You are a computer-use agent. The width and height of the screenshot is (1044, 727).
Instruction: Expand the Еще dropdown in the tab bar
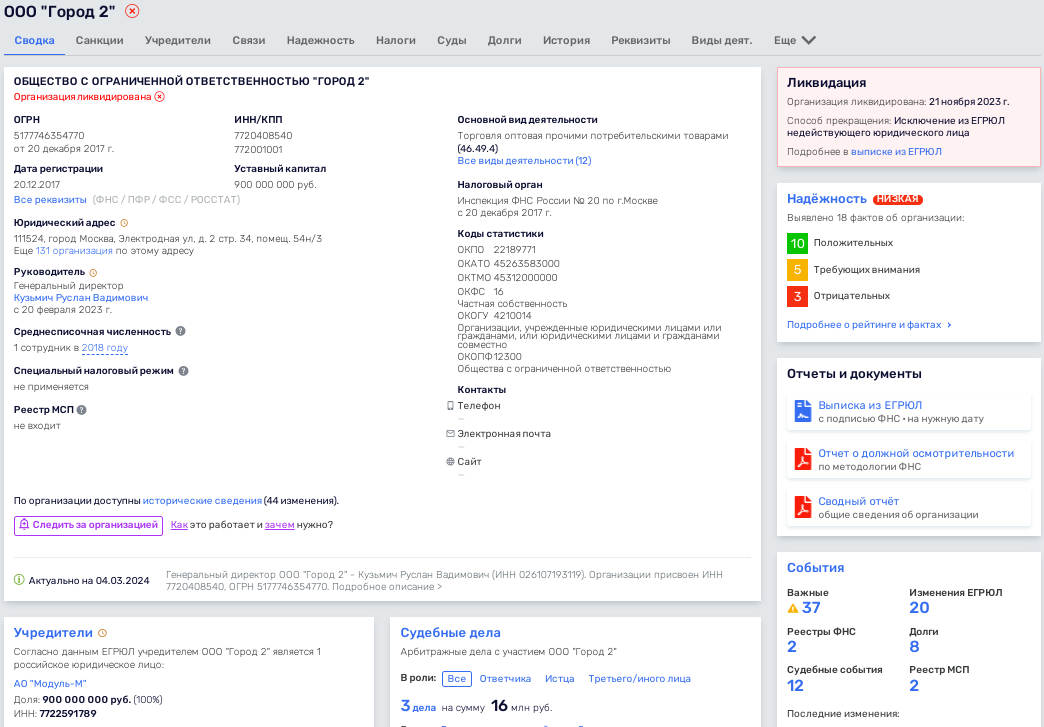[794, 40]
